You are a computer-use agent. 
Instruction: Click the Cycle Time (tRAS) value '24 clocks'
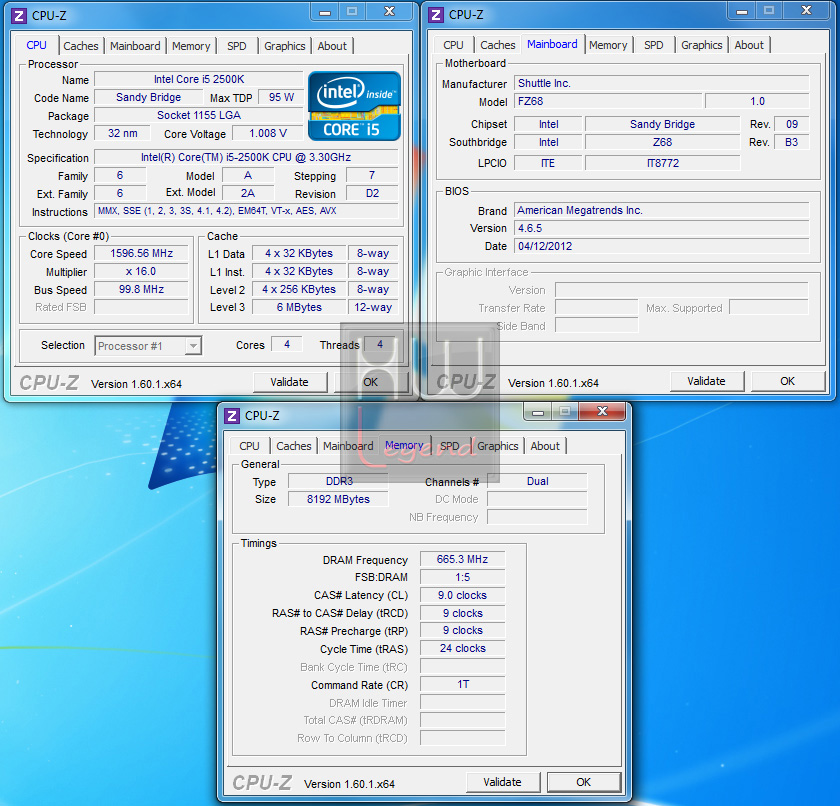pos(462,648)
